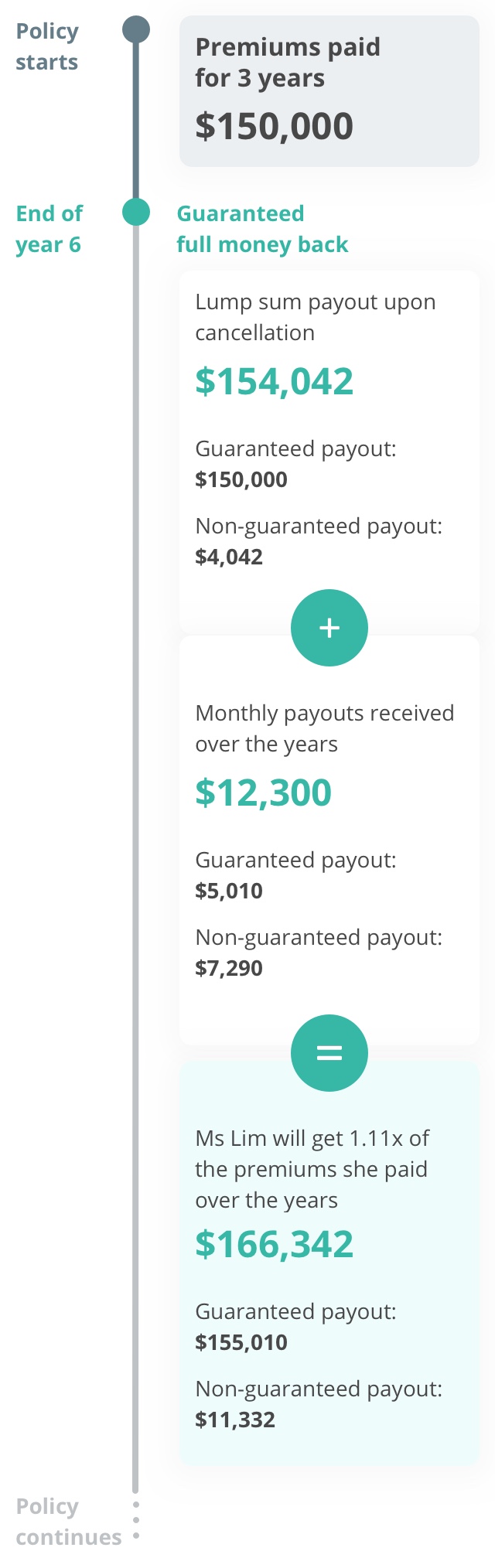This screenshot has width=495, height=1568.
Task: Click the $4,042 non-guaranteed payout value
Action: tap(229, 557)
